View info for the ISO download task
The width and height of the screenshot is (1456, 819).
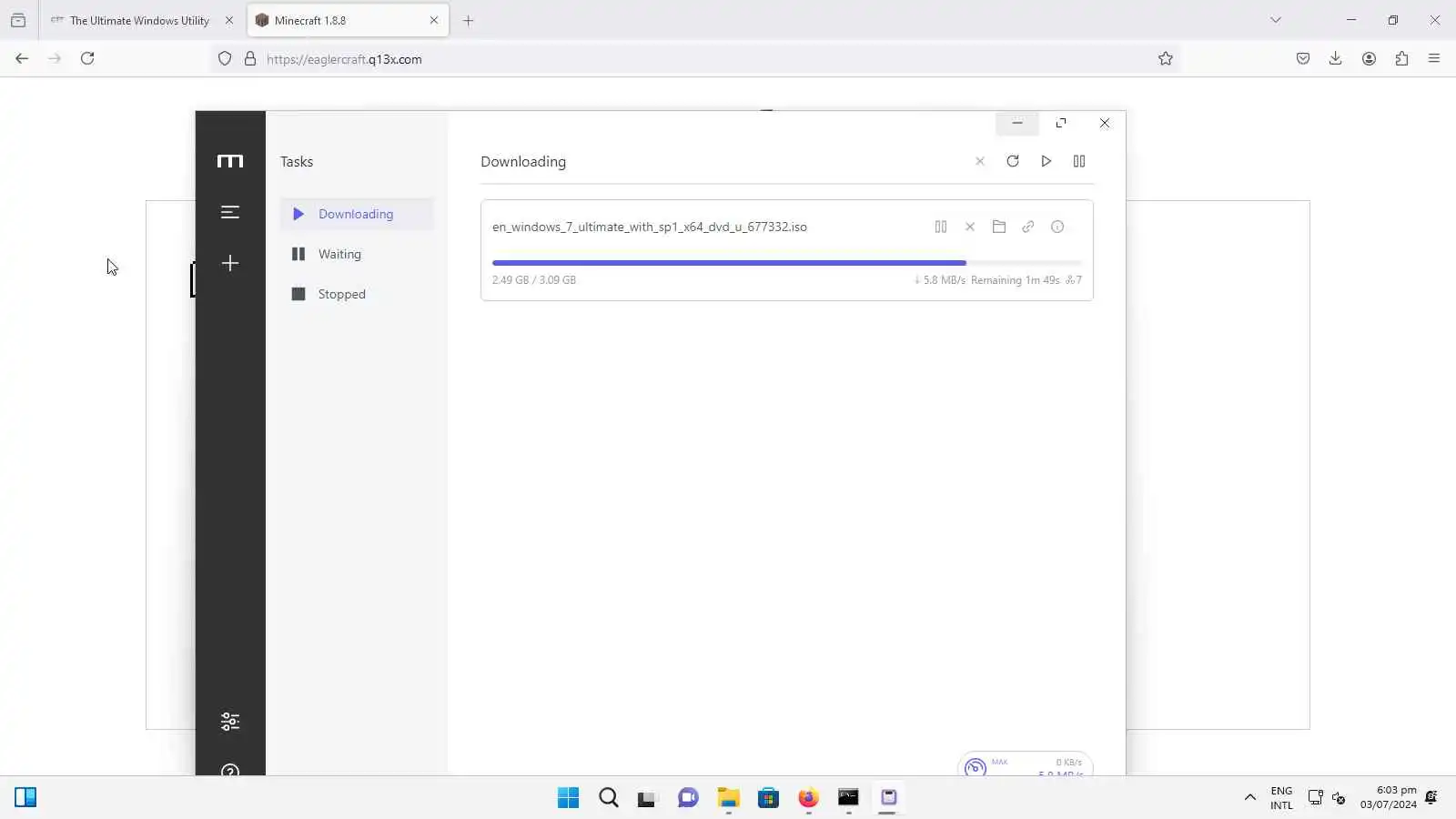[x=1057, y=227]
